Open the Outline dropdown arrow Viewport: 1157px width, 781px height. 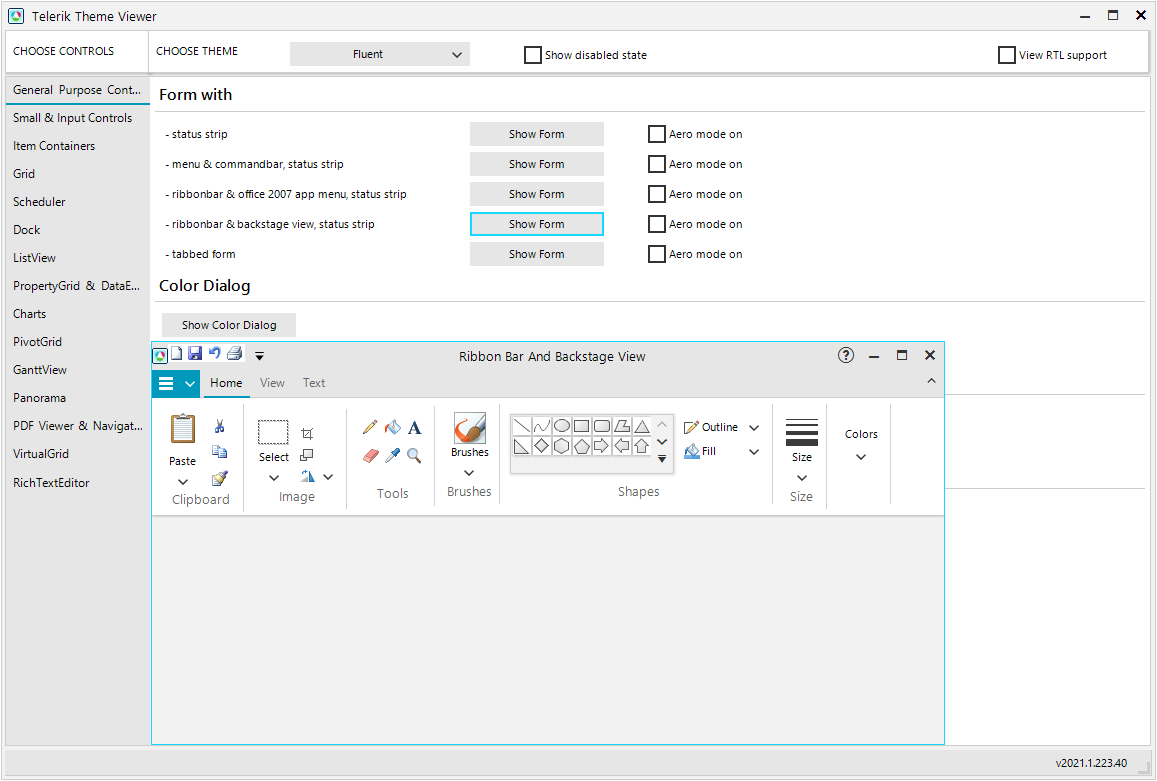pos(754,427)
